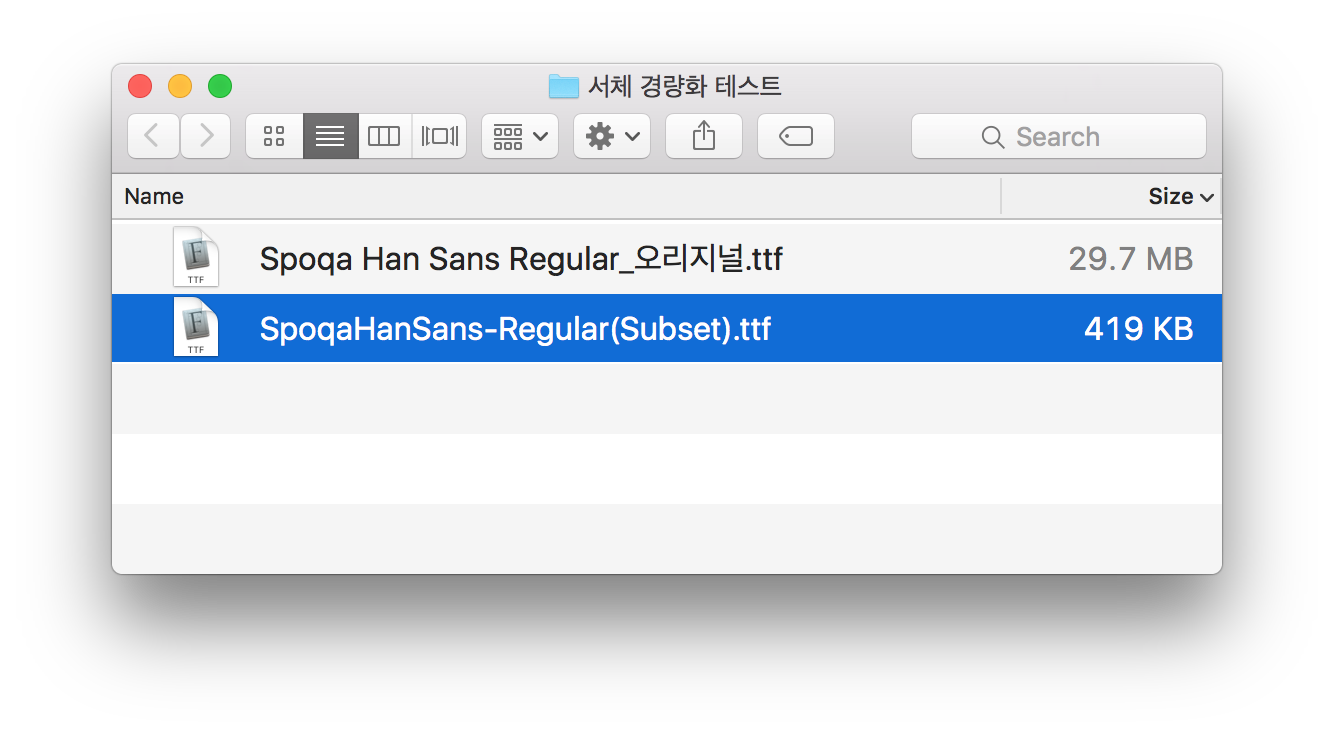1334x734 pixels.
Task: Minimize the Finder window with yellow button
Action: [180, 86]
